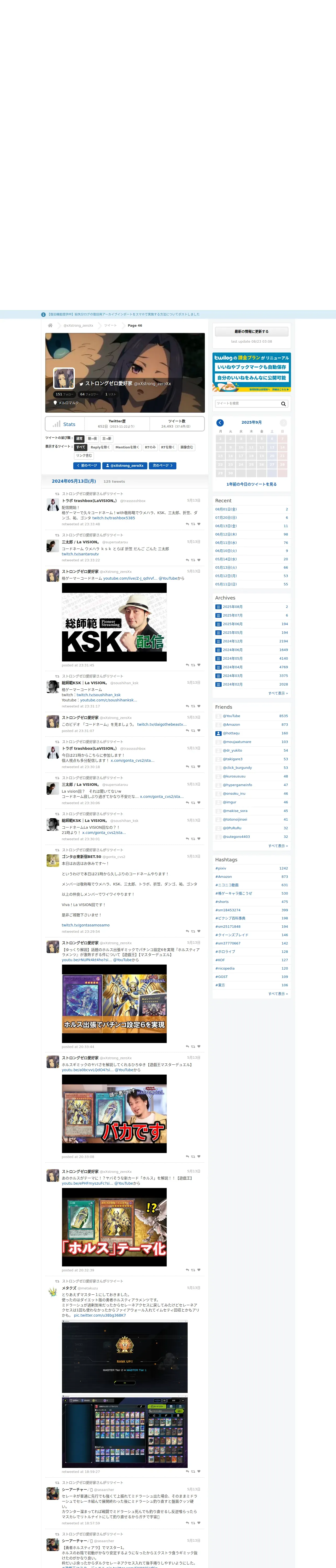The width and height of the screenshot is (336, 1568).
Task: Like the trashbox 配信開始 tweet
Action: coord(199,524)
